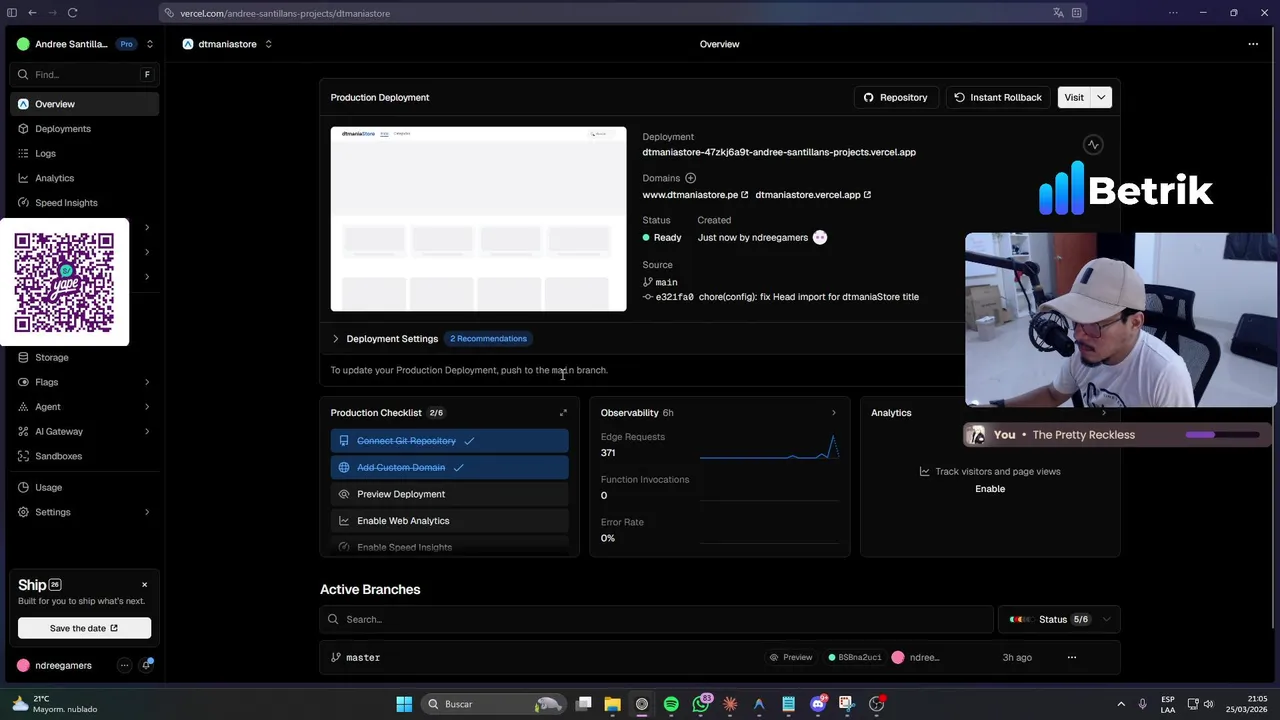
Task: Click the Connect Git Repository checklist item
Action: 449,441
